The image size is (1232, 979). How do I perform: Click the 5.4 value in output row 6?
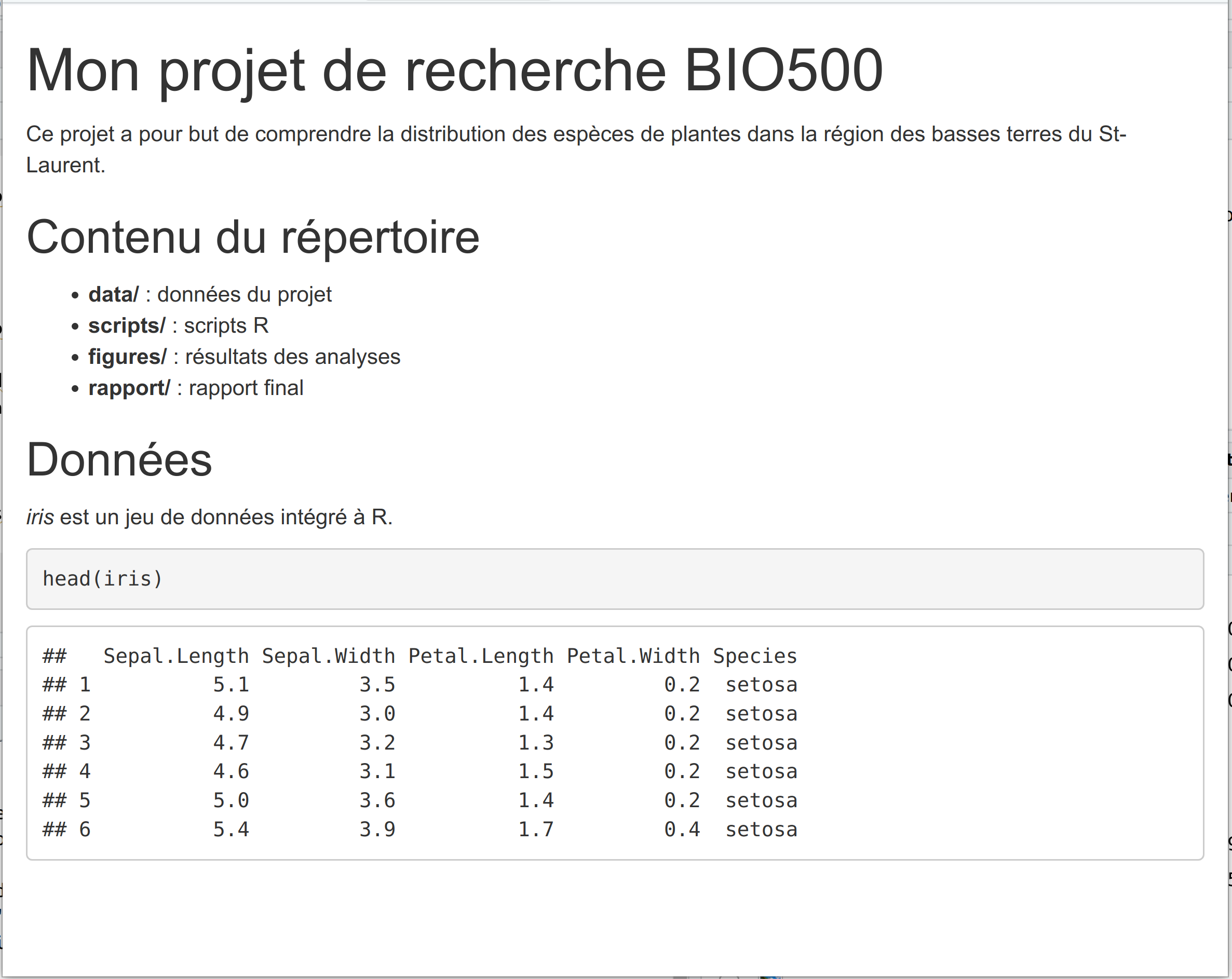[231, 830]
